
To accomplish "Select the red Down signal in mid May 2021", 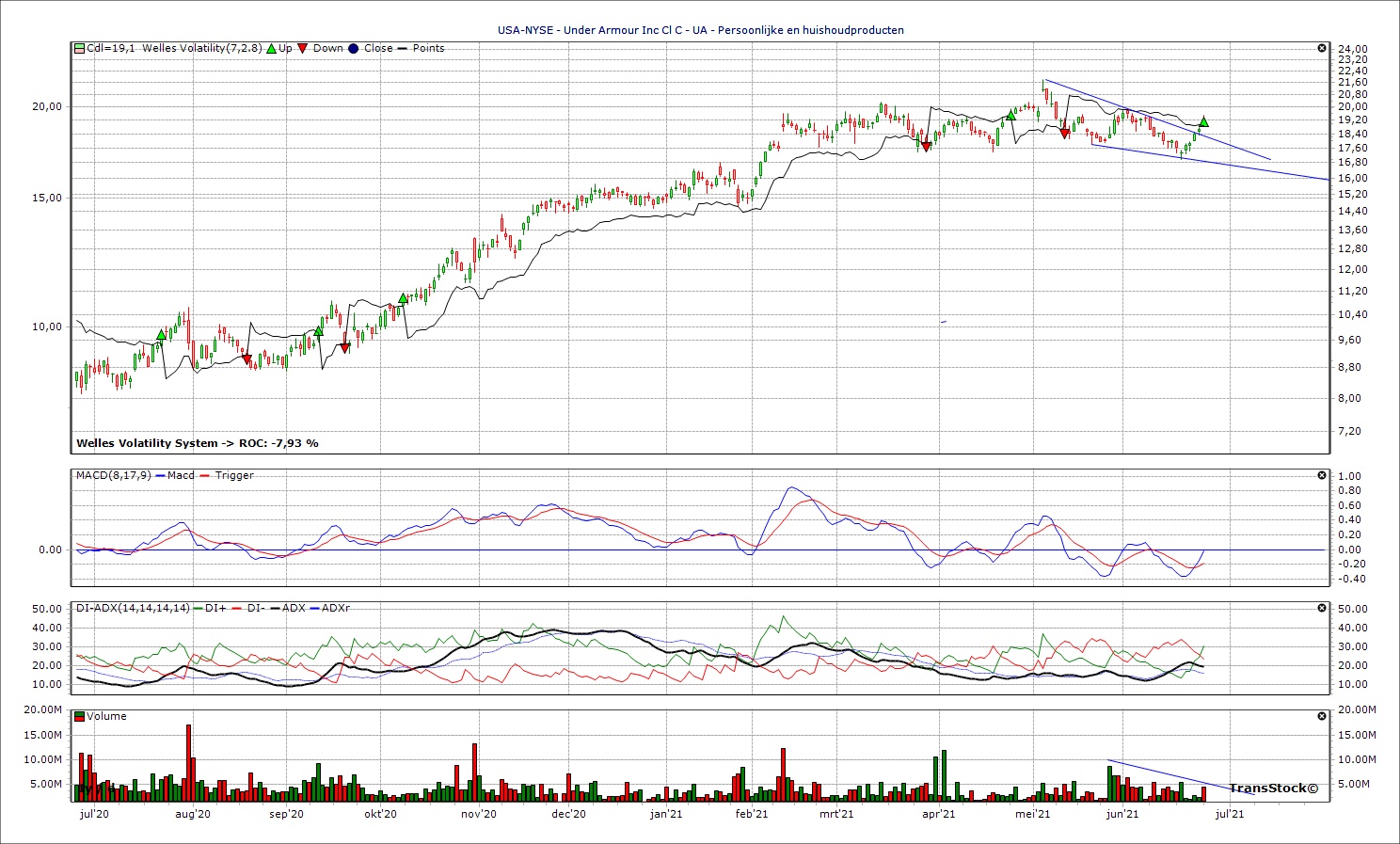I will (x=1064, y=134).
